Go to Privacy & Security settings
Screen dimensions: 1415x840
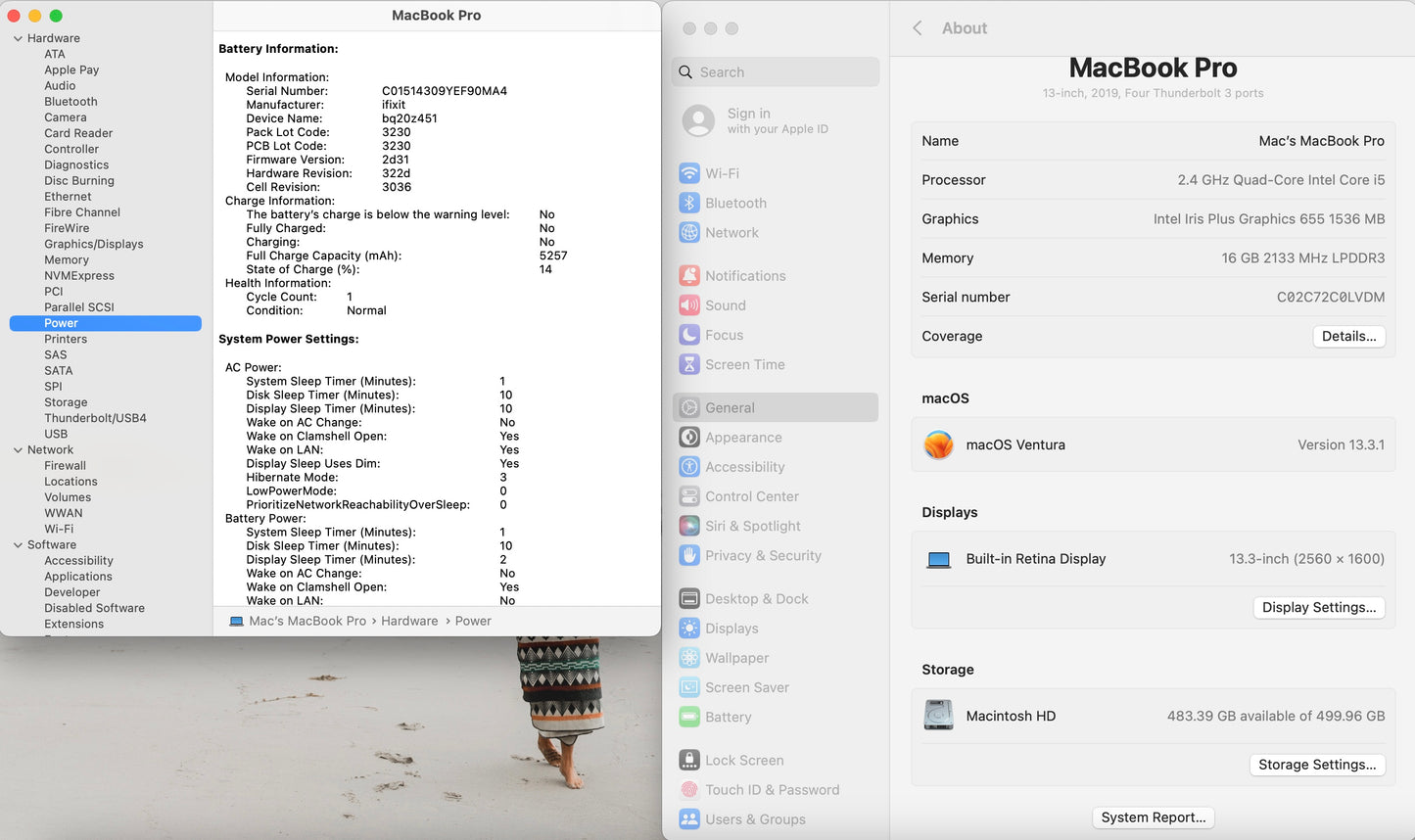pyautogui.click(x=763, y=555)
